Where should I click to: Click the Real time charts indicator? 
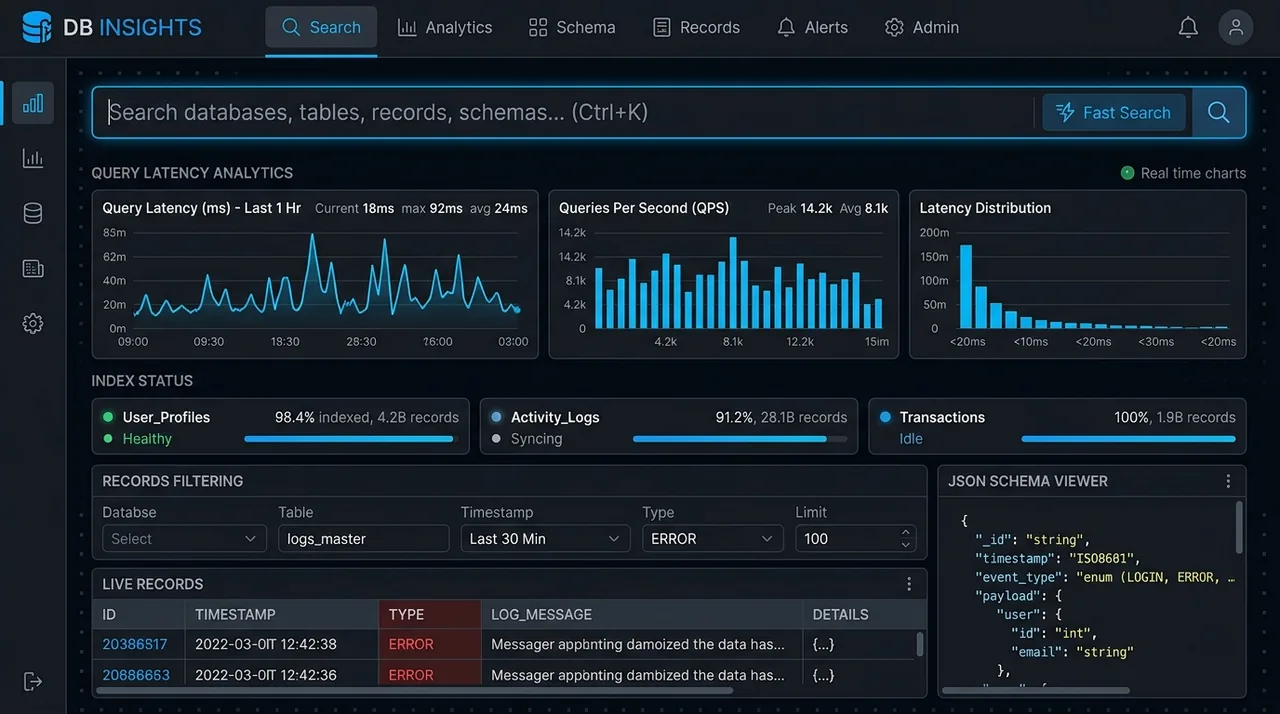[x=1183, y=173]
